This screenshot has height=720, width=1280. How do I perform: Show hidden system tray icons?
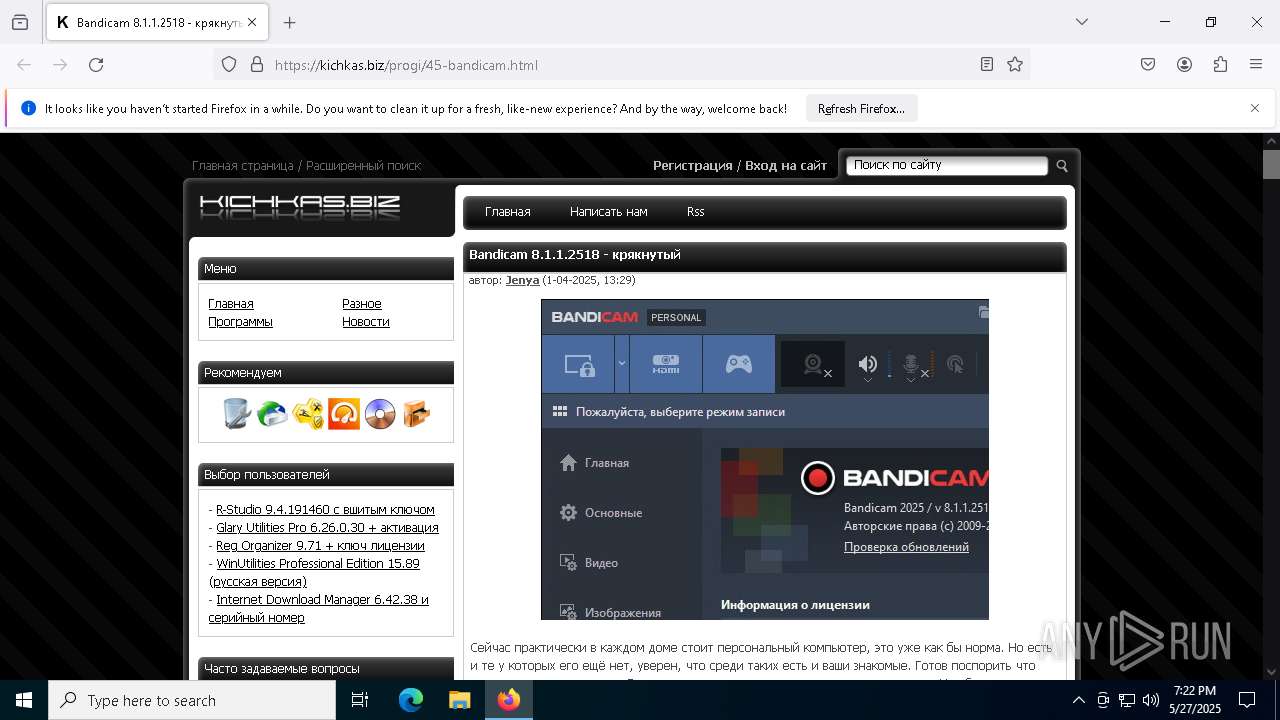(1078, 700)
